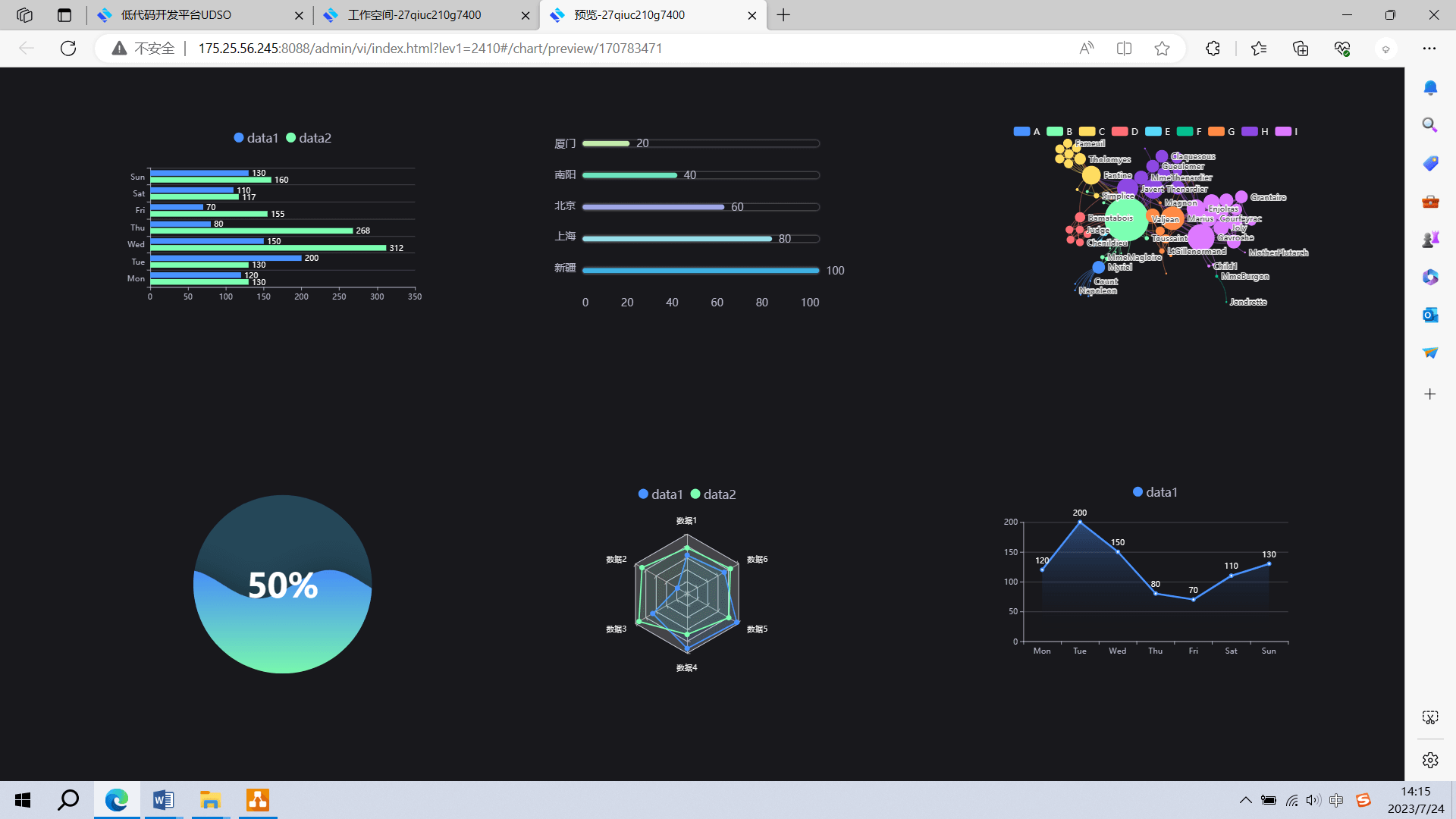1456x819 pixels.
Task: Expand the system tray hidden icons chevron
Action: click(x=1245, y=800)
